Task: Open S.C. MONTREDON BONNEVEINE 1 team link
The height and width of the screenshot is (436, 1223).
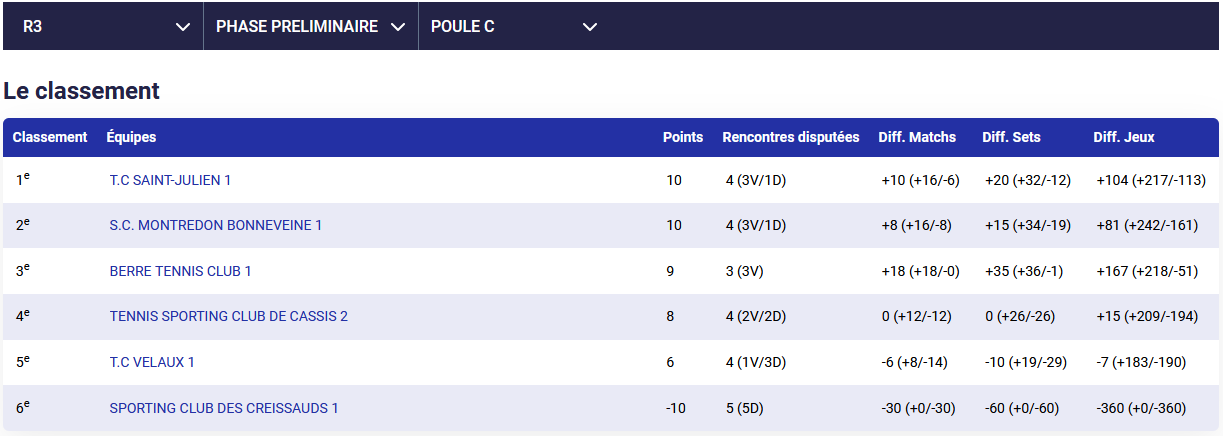Action: click(216, 226)
